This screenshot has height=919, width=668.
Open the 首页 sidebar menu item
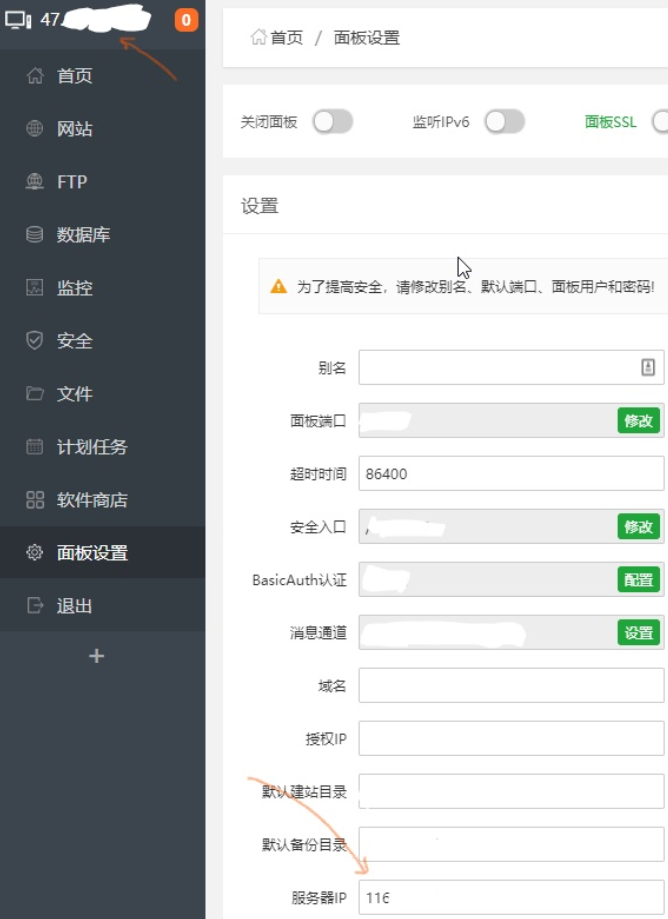[x=103, y=76]
